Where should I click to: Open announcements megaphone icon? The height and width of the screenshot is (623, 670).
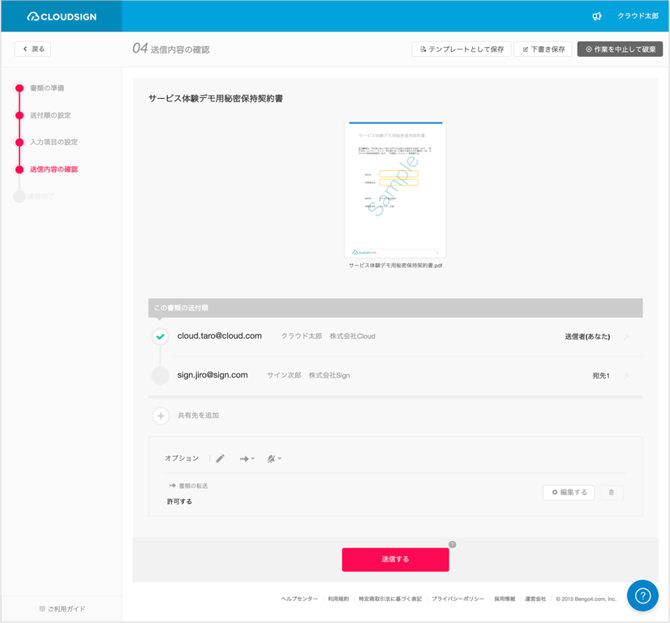[597, 16]
